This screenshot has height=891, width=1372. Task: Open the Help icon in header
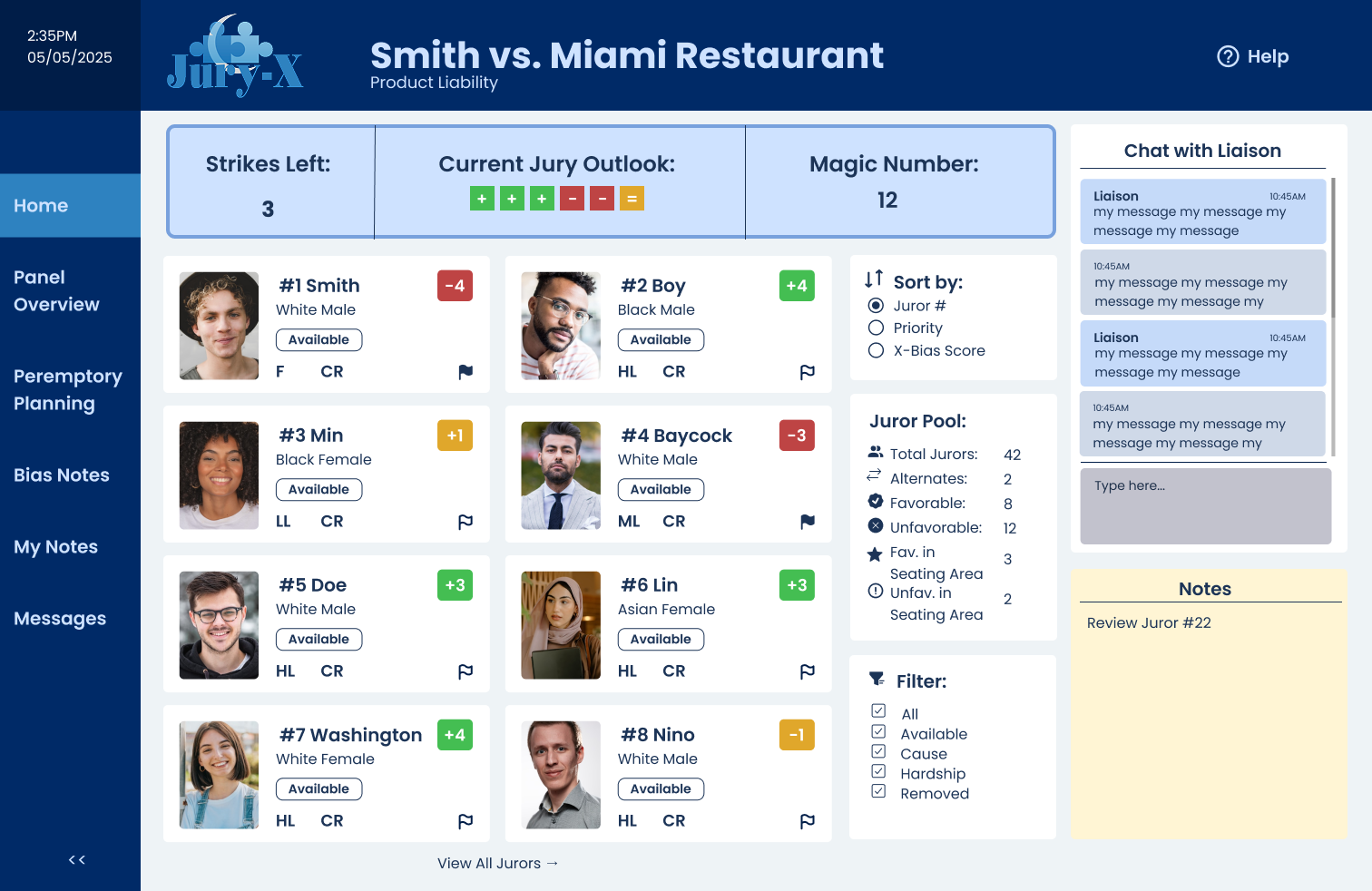pyautogui.click(x=1228, y=56)
